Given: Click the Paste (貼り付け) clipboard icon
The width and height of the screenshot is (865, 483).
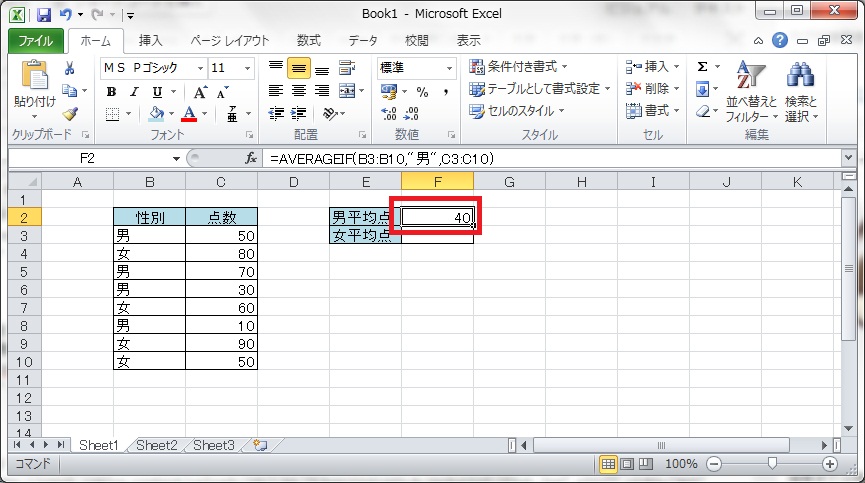Looking at the screenshot, I should [34, 76].
